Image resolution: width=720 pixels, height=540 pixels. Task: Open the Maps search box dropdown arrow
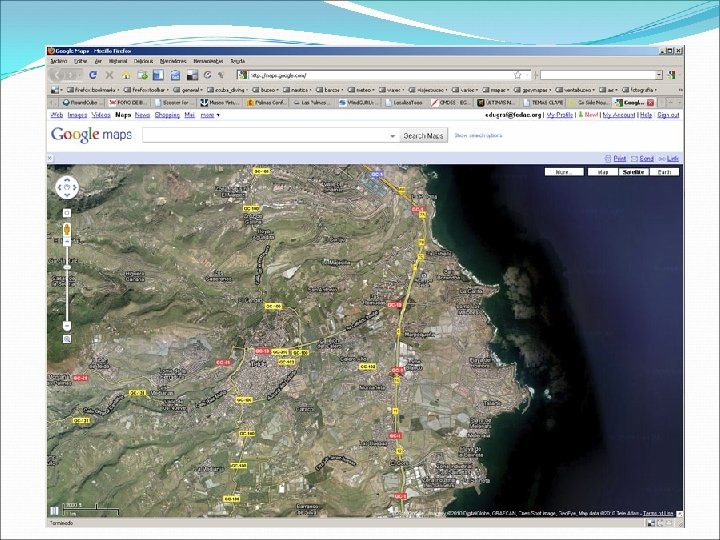(393, 136)
